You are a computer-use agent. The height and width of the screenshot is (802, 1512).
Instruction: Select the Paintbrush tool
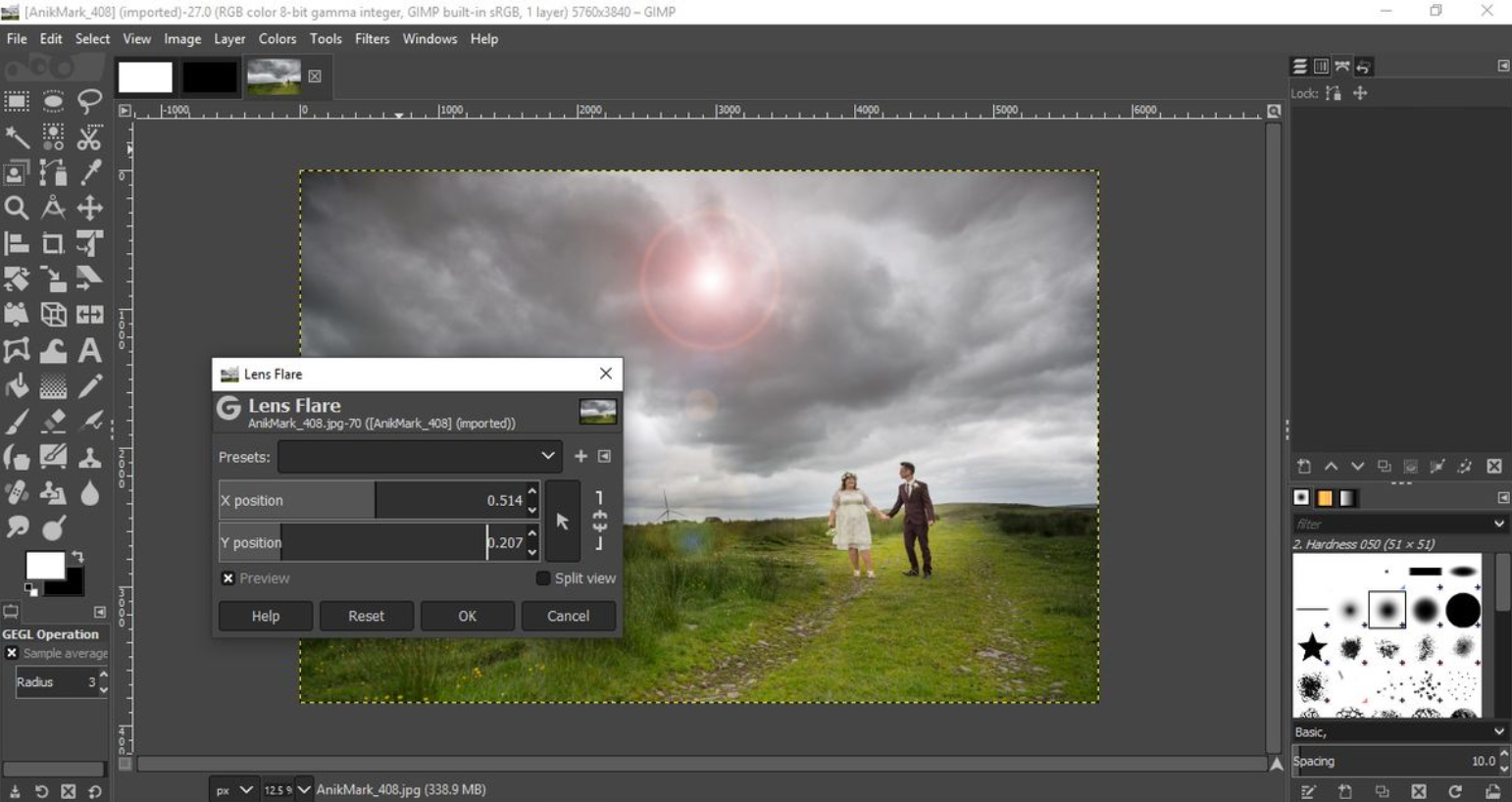[17, 422]
